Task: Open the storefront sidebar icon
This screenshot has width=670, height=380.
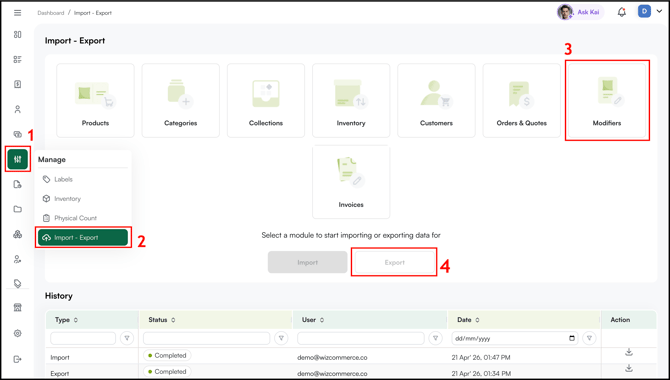Action: pos(18,308)
